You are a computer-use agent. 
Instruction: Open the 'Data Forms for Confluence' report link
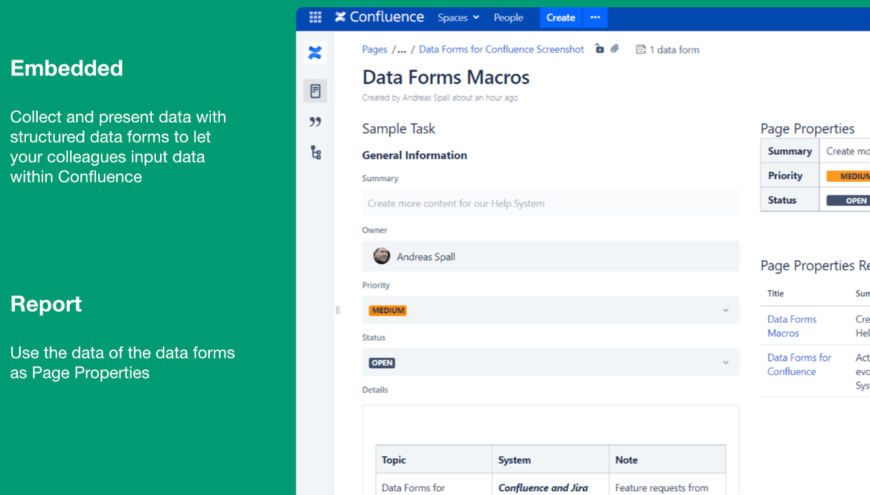[799, 364]
